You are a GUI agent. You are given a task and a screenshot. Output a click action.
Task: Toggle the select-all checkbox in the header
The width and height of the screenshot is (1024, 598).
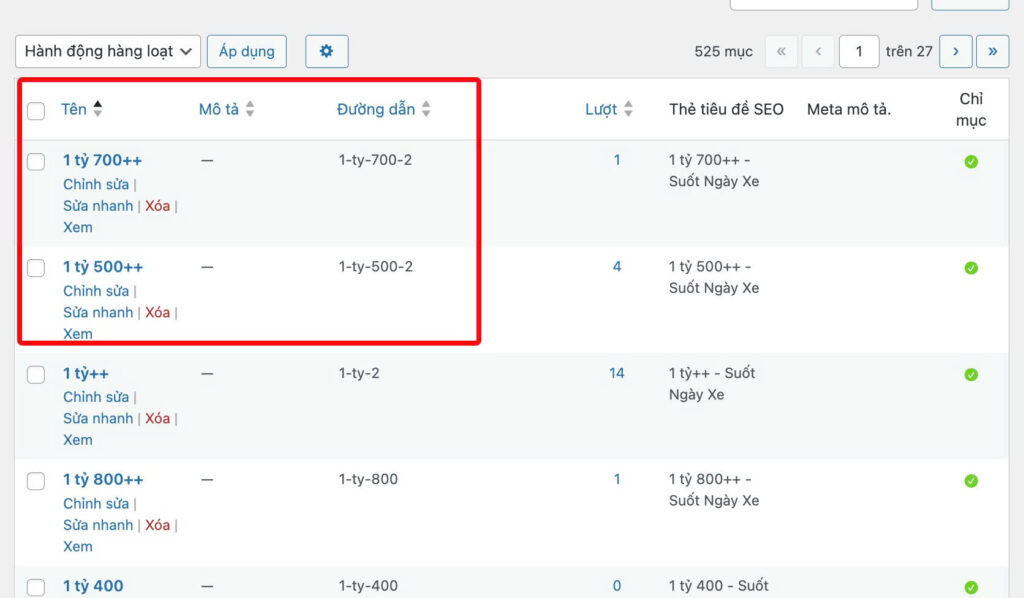[x=36, y=110]
